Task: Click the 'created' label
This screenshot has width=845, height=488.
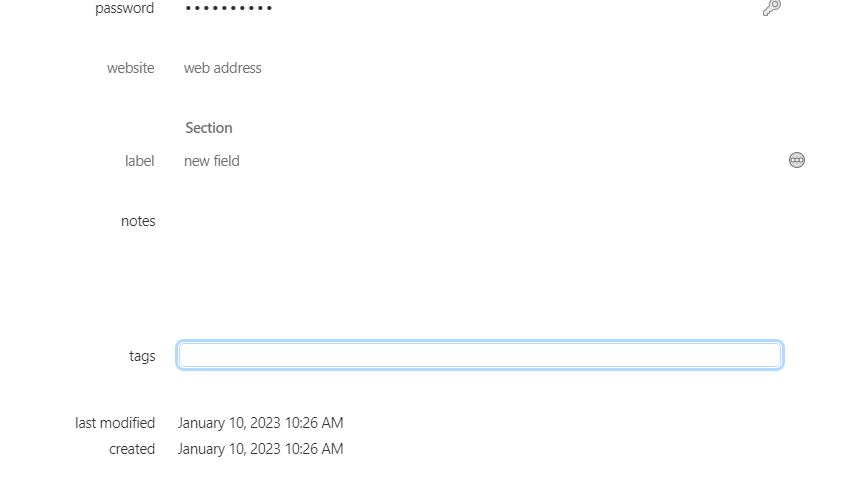Action: pos(132,449)
